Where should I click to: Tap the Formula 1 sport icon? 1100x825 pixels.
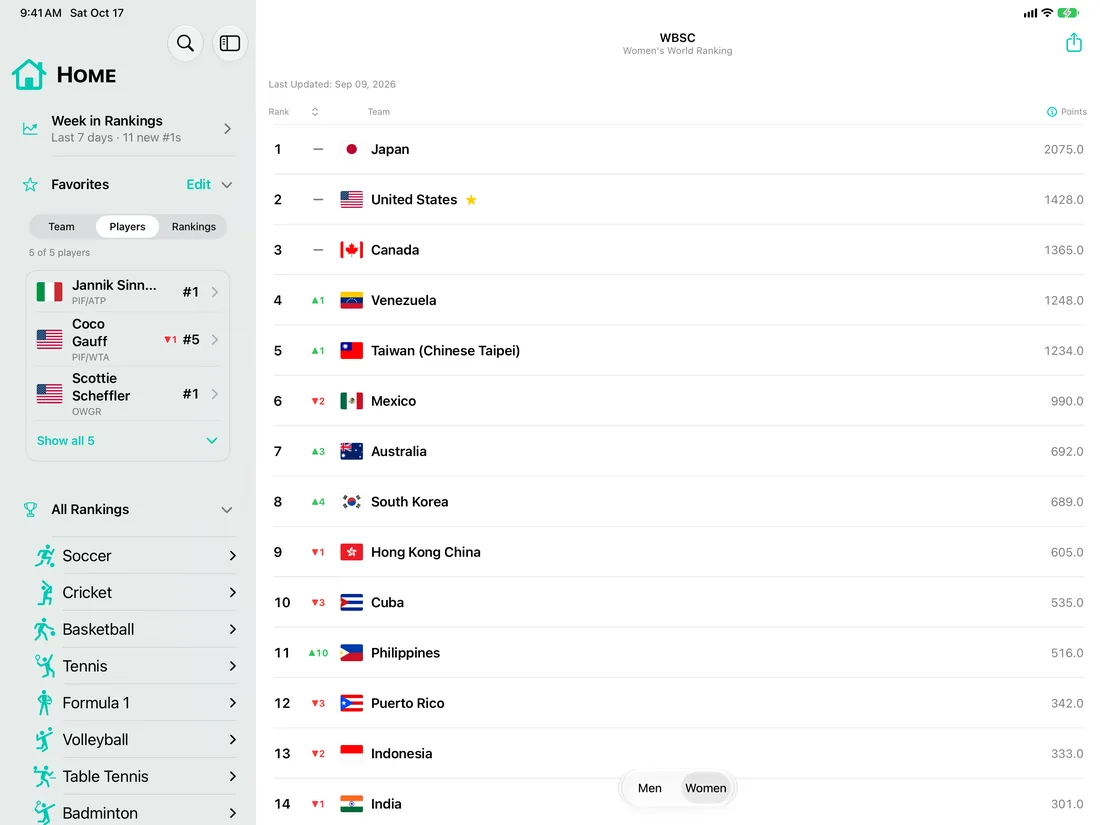point(44,703)
